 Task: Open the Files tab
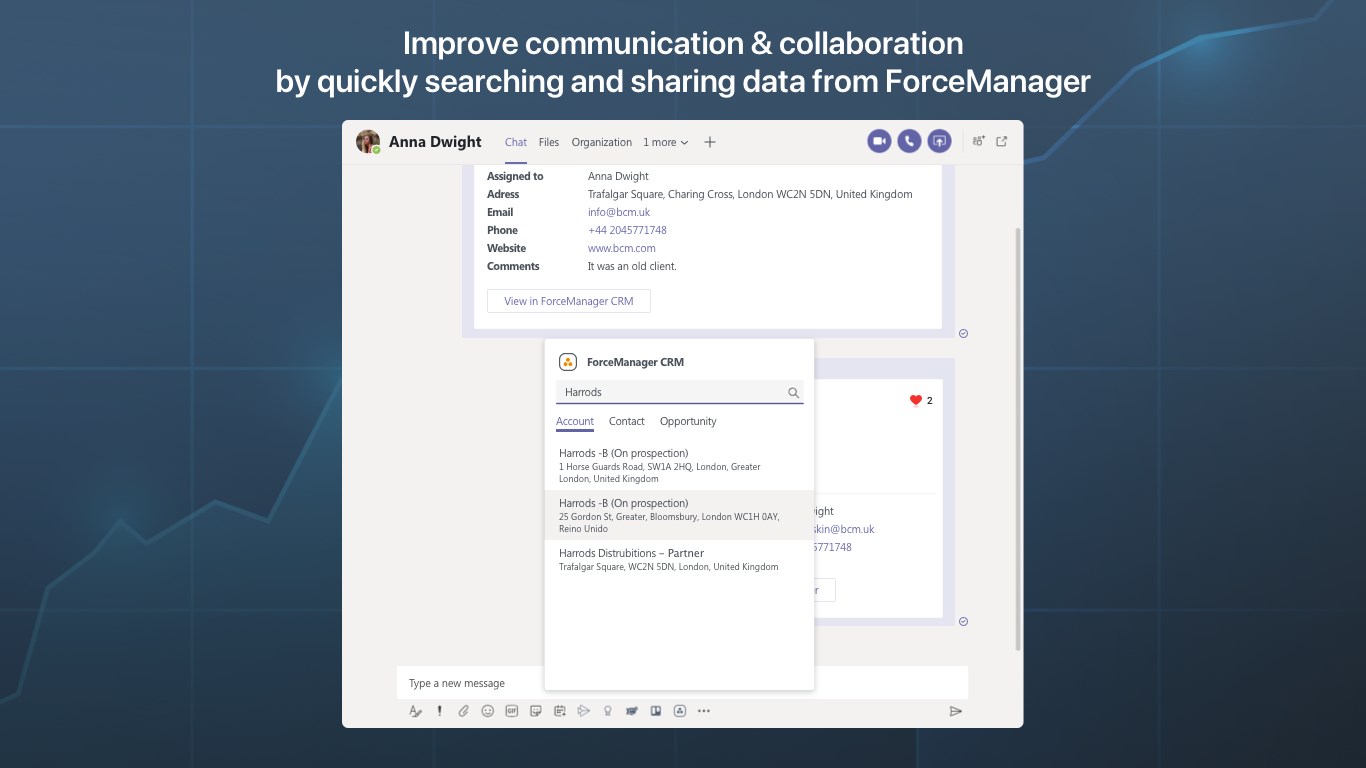(549, 142)
